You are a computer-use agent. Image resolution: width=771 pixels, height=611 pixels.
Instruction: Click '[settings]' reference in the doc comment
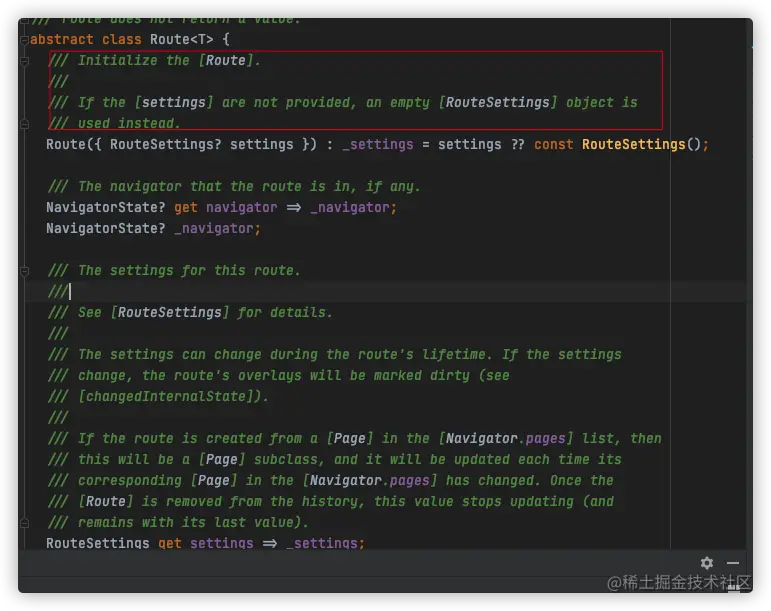(174, 102)
